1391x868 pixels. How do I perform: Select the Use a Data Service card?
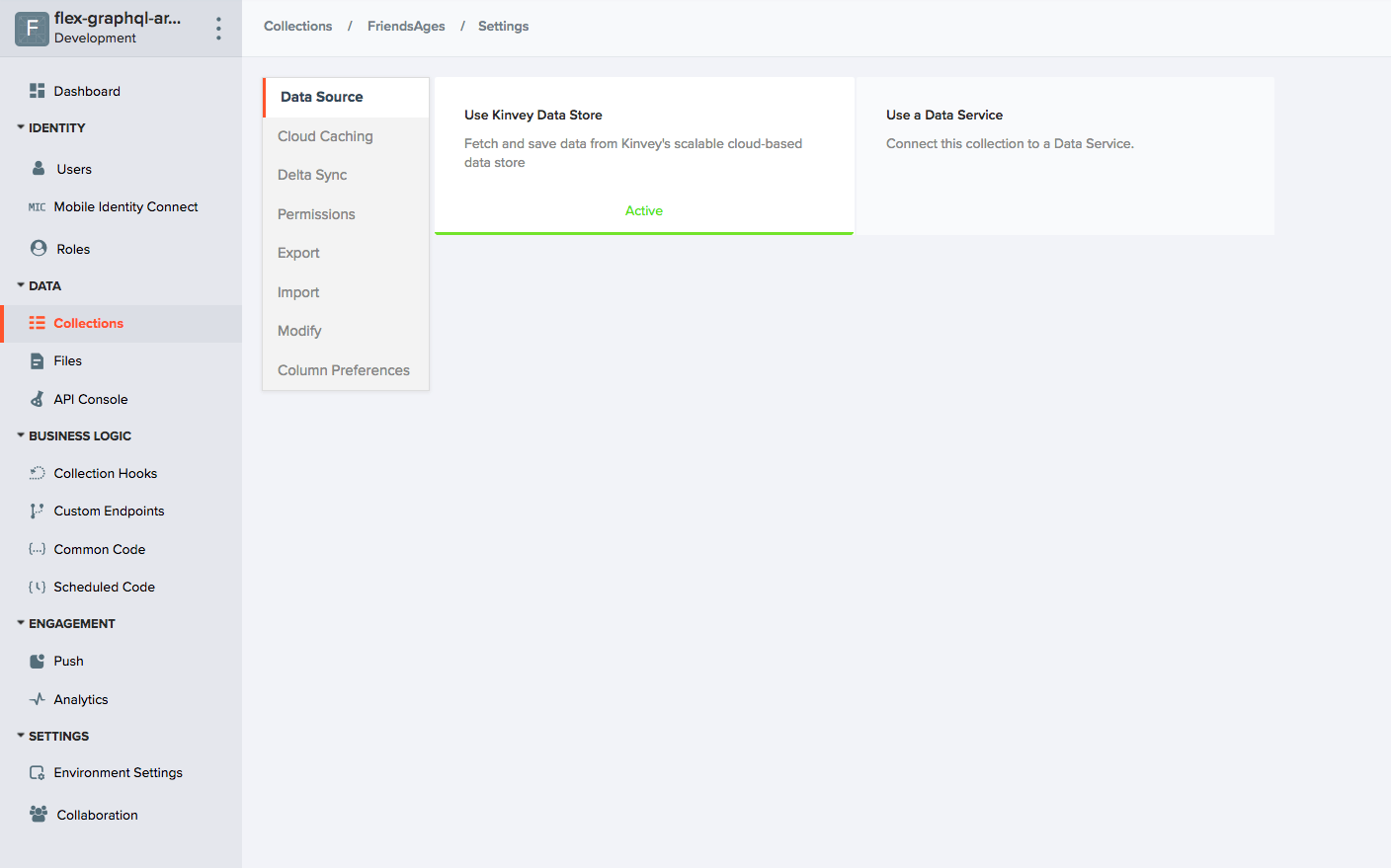(1064, 155)
